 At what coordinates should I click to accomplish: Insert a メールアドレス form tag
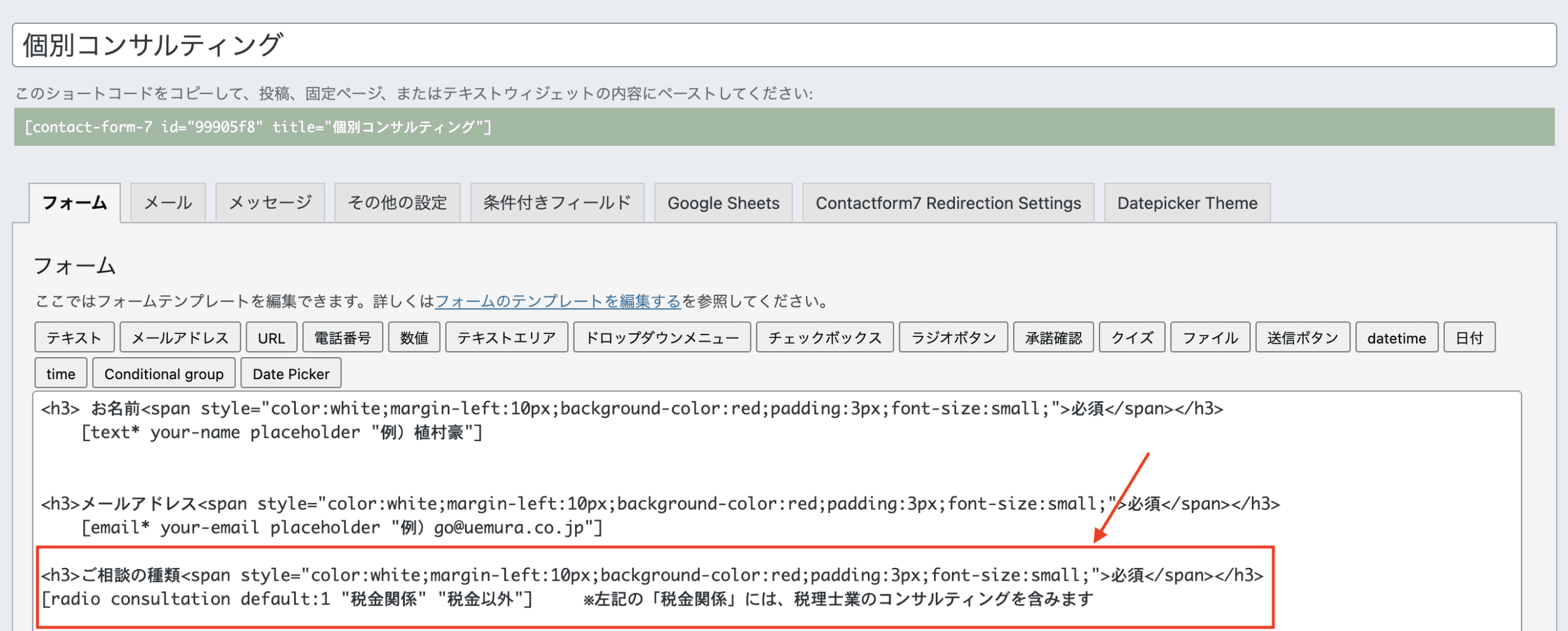[180, 338]
